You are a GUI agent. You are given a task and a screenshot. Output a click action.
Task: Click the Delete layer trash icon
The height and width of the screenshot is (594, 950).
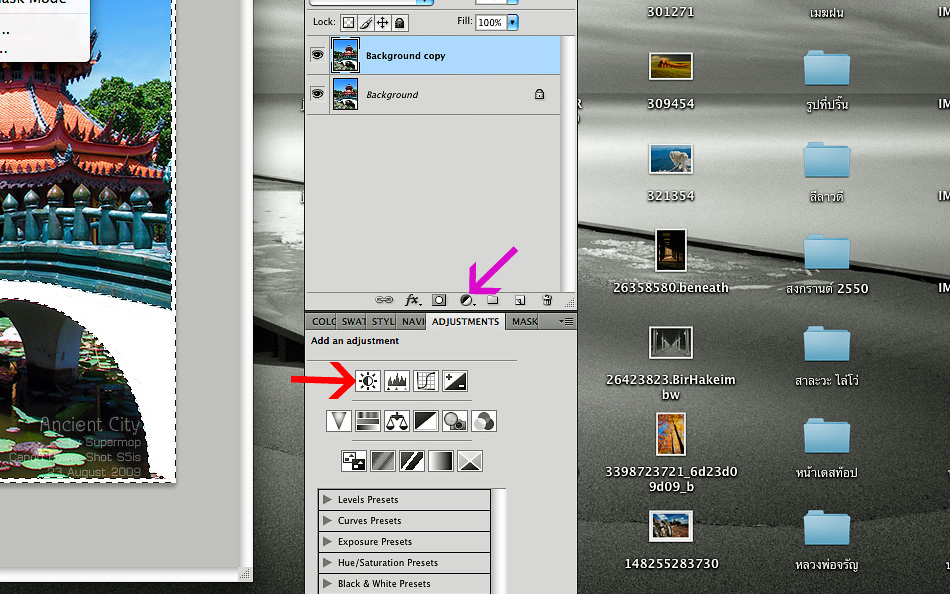coord(547,300)
